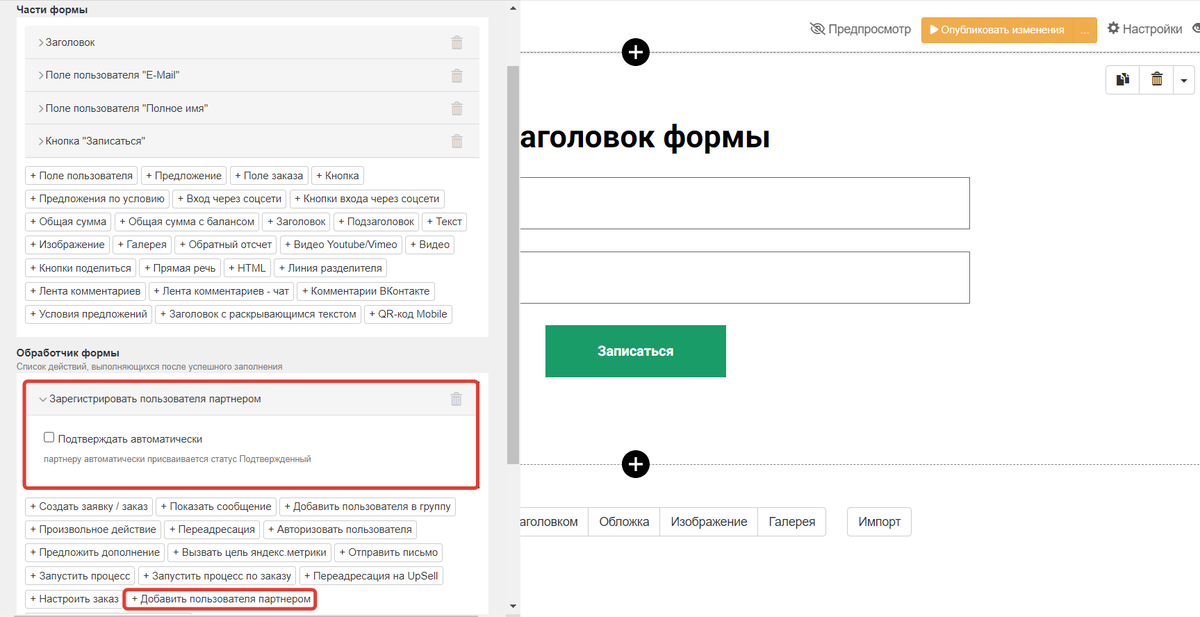Screen dimensions: 1200x617
Task: Add an "HTML" part
Action: coord(247,268)
